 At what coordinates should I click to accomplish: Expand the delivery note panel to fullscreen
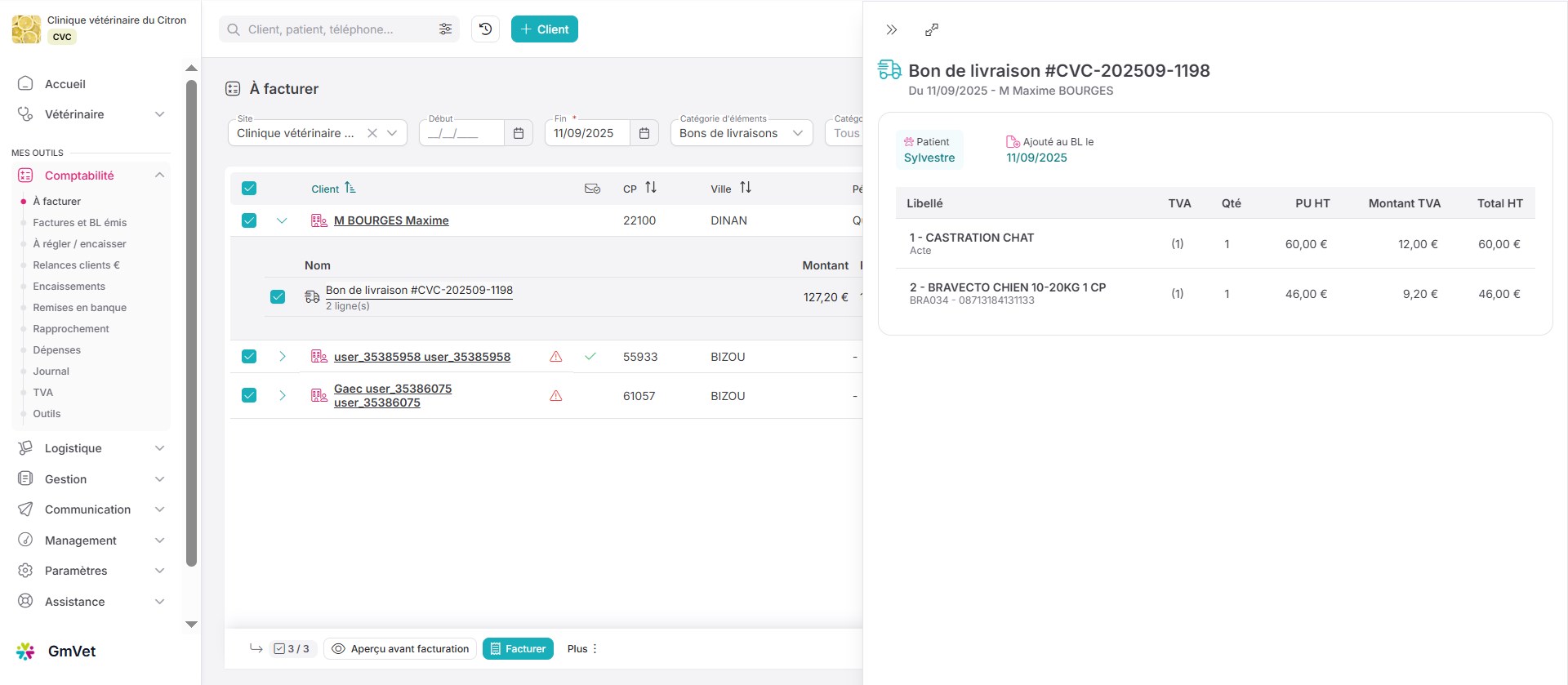931,30
